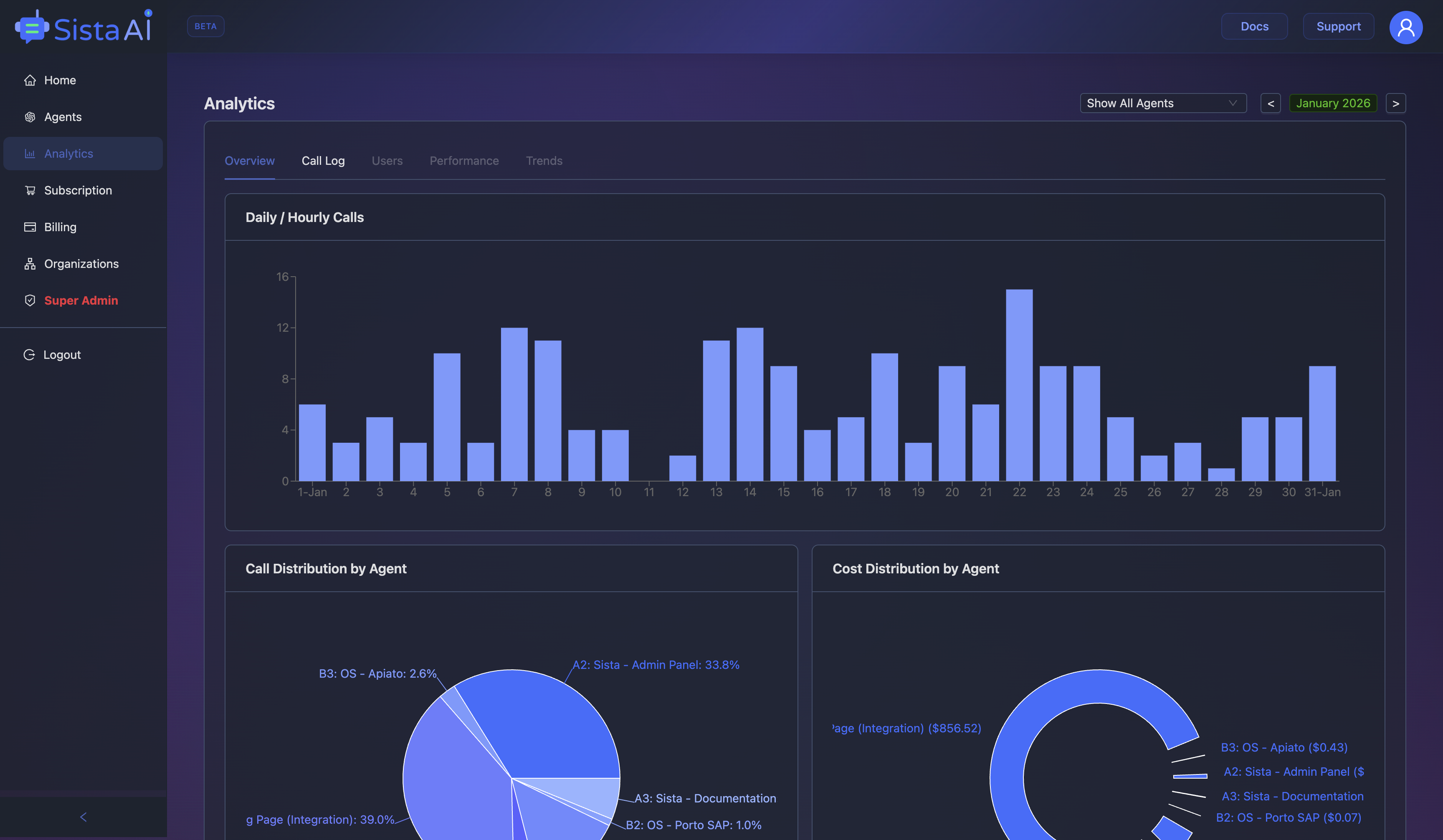Open Super Admin in the sidebar
Viewport: 1443px width, 840px height.
[83, 300]
